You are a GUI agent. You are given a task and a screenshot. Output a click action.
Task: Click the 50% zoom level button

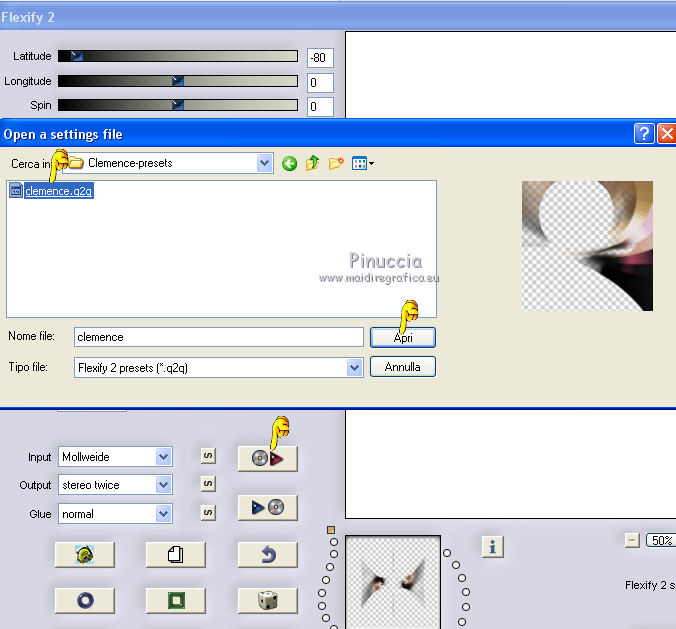click(x=660, y=540)
